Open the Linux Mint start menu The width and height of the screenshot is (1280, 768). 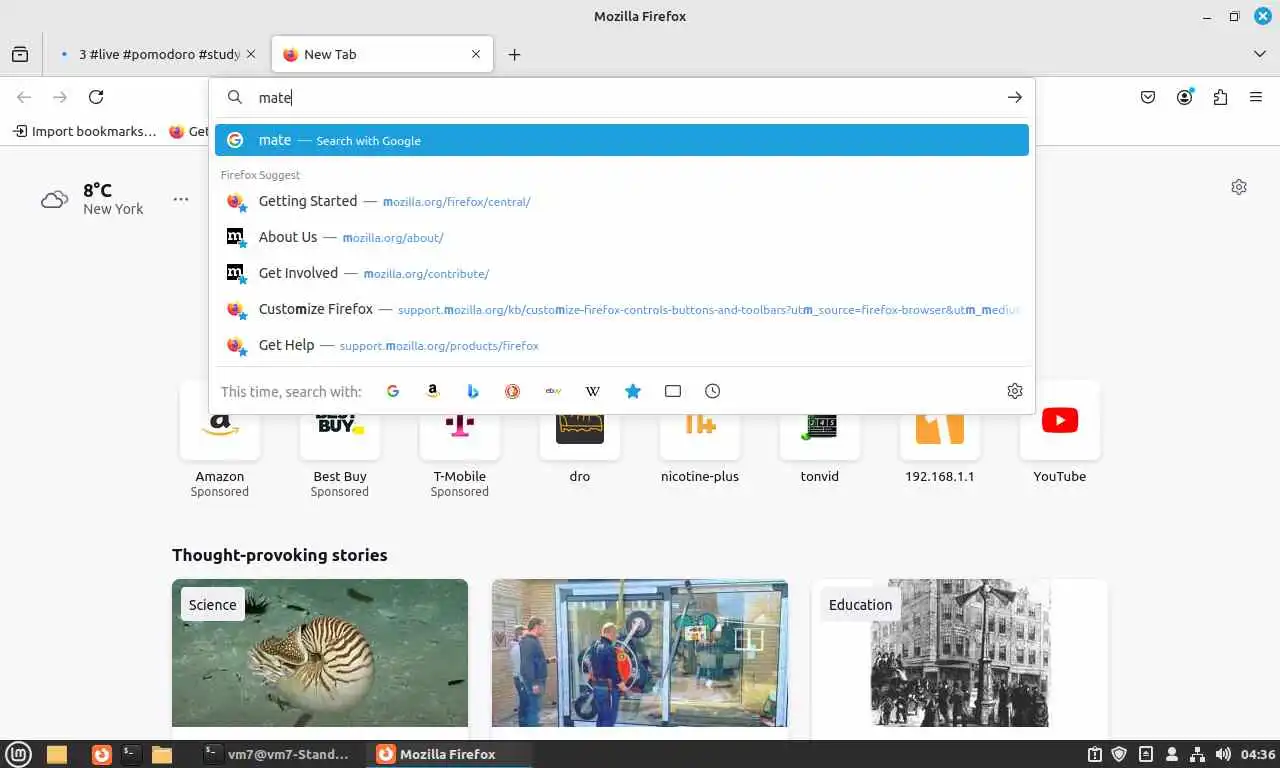[x=19, y=754]
